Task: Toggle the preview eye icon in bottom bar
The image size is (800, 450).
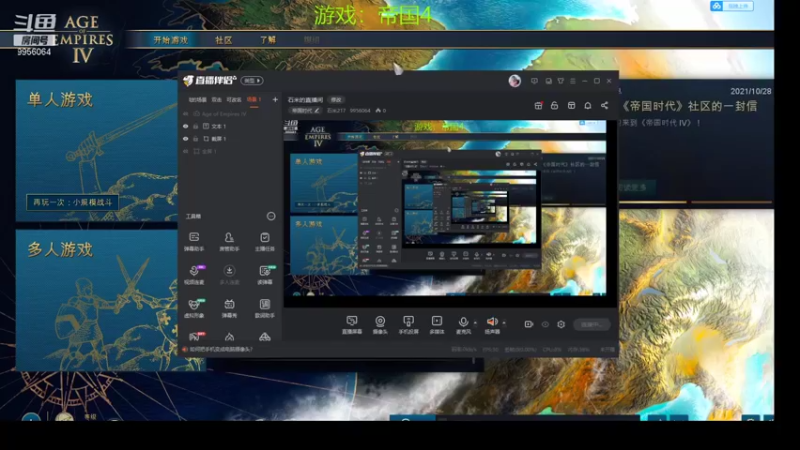Action: coord(545,324)
